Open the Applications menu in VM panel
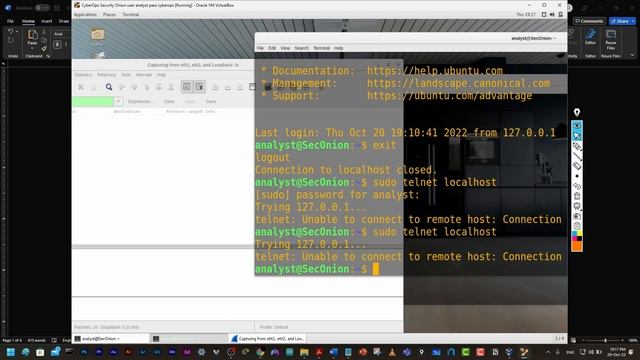 tap(85, 14)
